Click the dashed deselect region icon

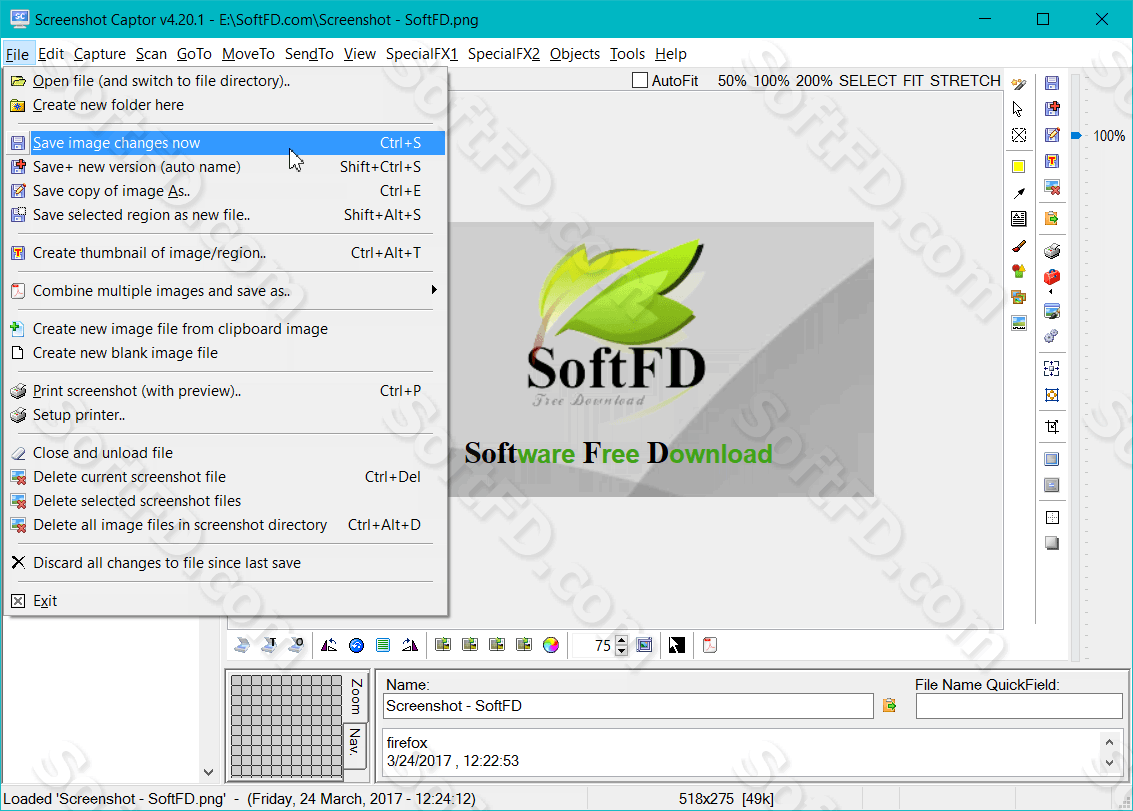(x=1018, y=135)
